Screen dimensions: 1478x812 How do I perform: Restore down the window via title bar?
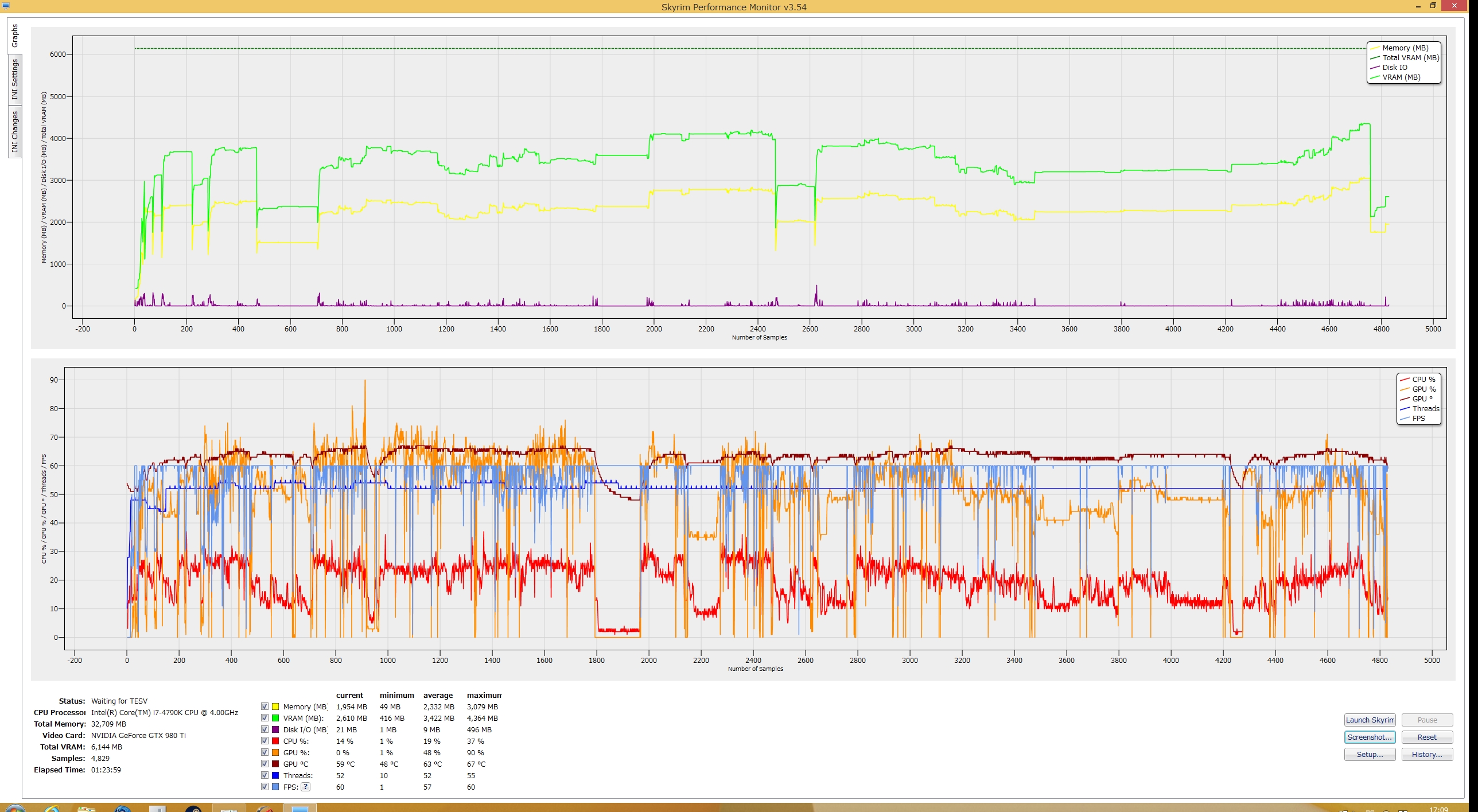(x=1433, y=6)
